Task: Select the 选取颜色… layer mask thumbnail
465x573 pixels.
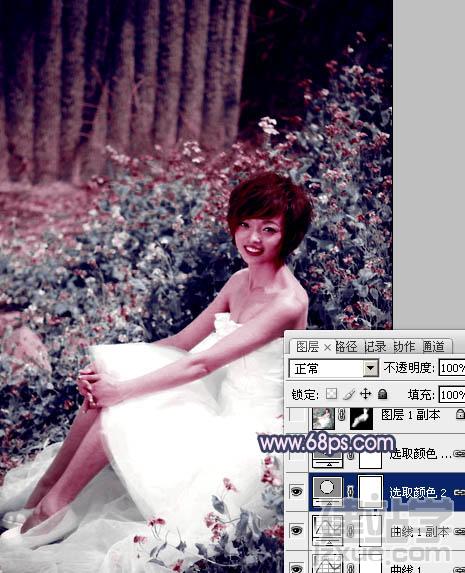Action: coord(370,460)
